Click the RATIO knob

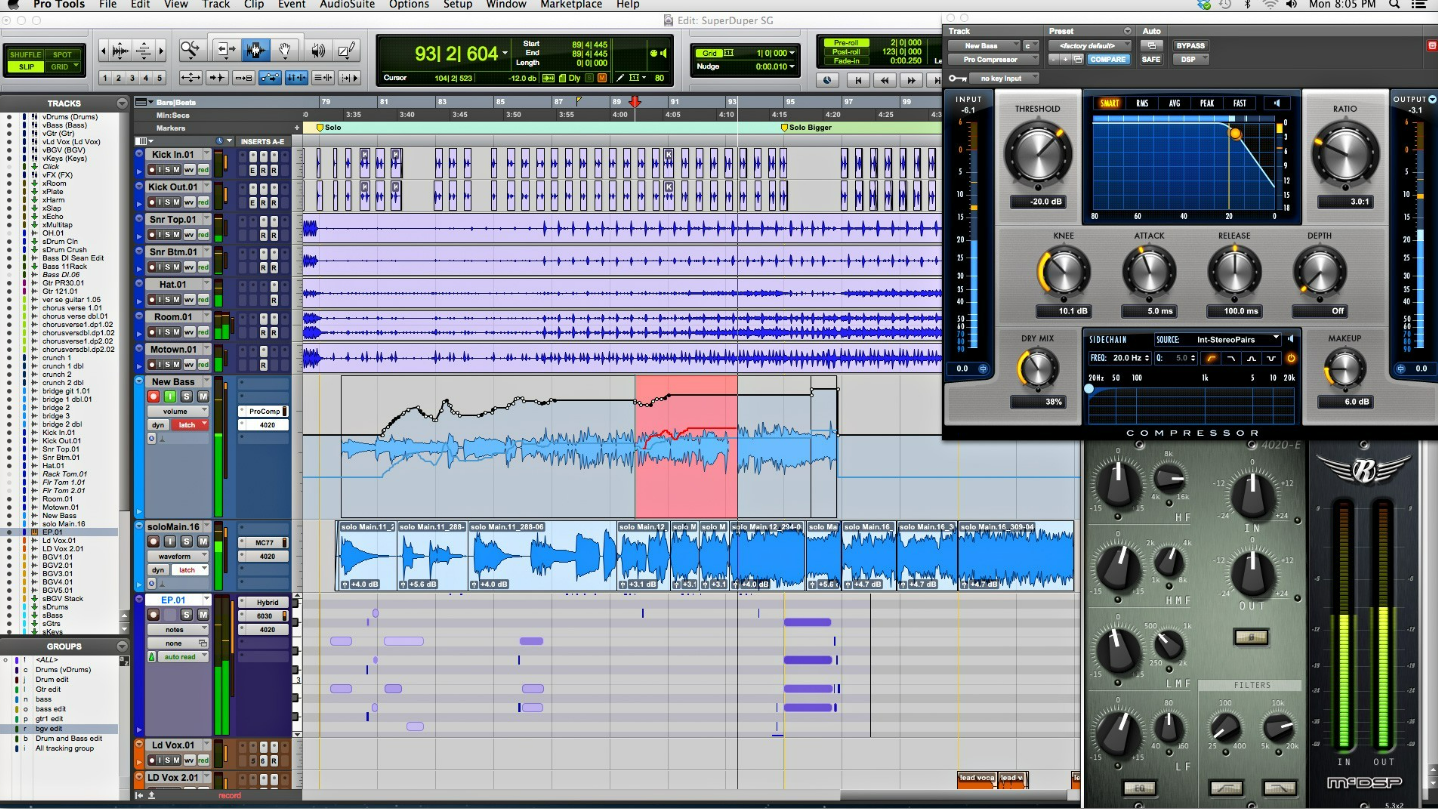click(1345, 153)
